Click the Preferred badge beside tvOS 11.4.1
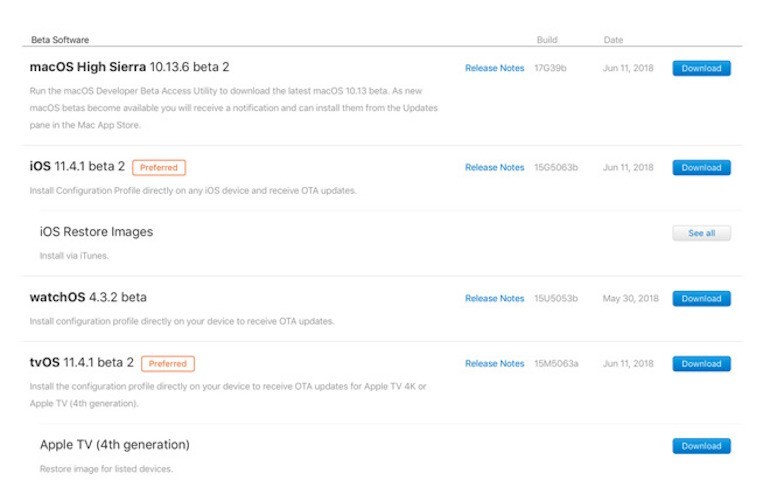This screenshot has width=770, height=487. click(168, 364)
